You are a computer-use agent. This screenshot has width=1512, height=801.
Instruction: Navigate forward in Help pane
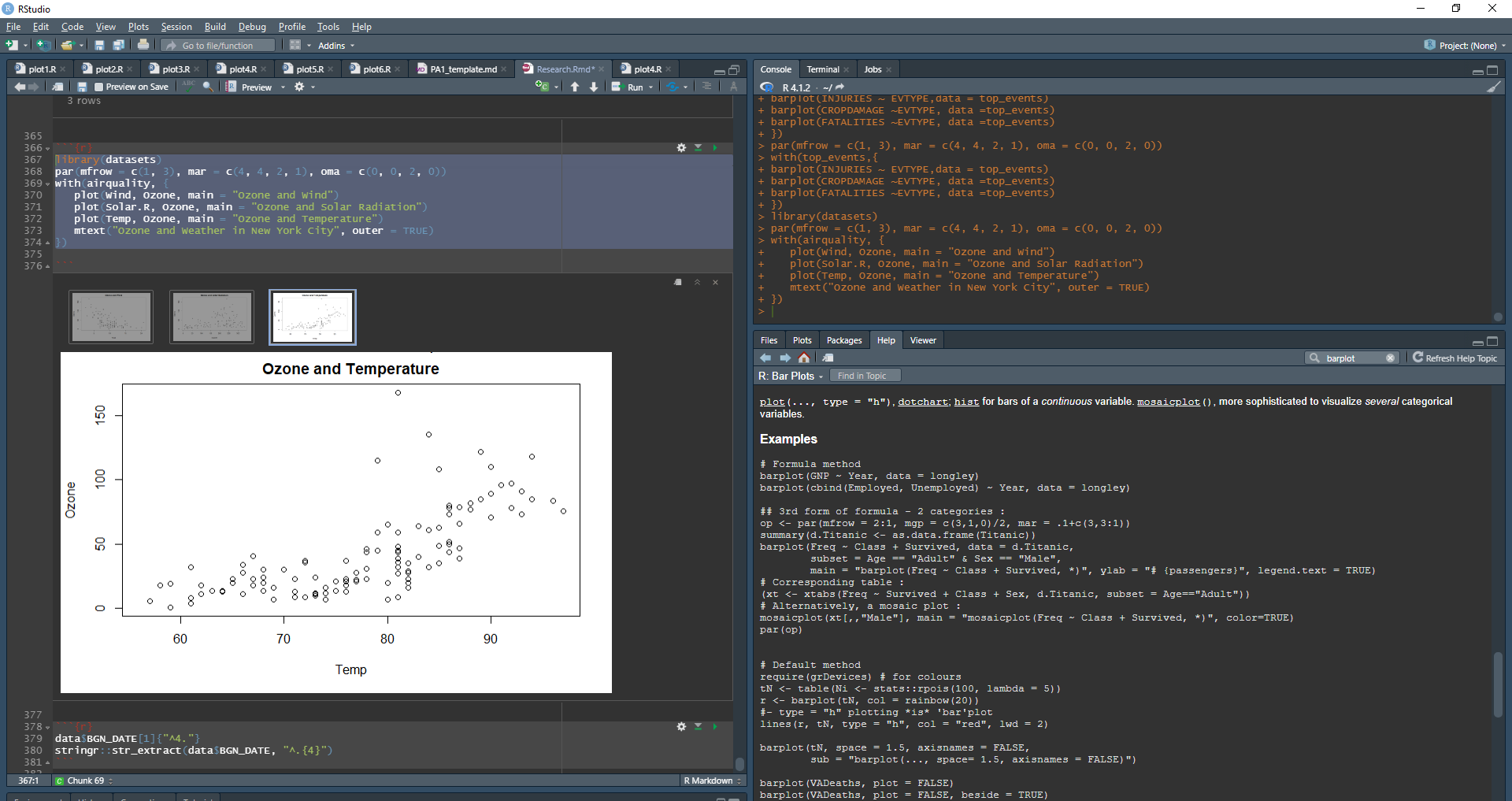click(785, 358)
